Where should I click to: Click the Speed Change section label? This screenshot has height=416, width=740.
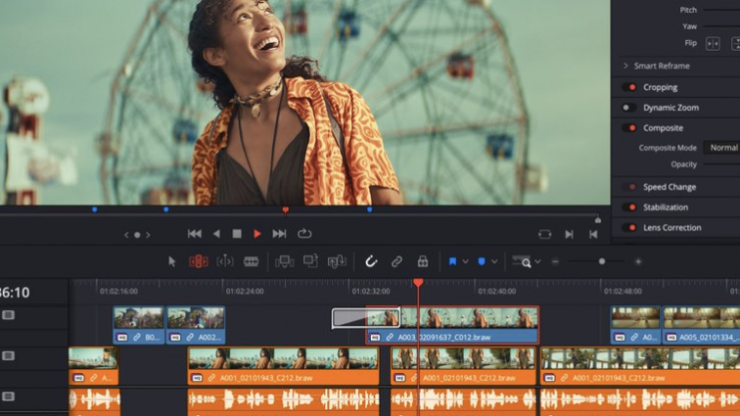[x=669, y=187]
